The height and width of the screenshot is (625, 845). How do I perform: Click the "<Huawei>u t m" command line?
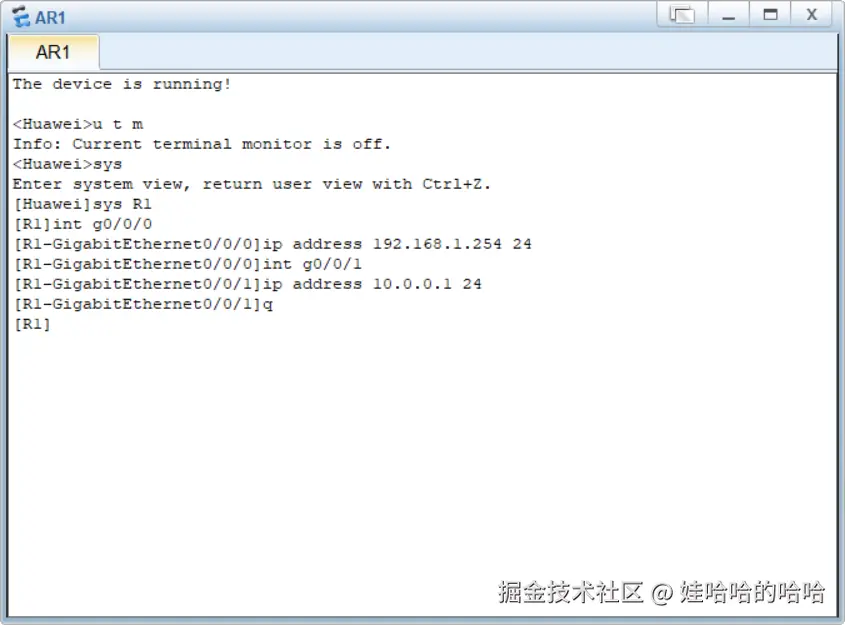(78, 124)
